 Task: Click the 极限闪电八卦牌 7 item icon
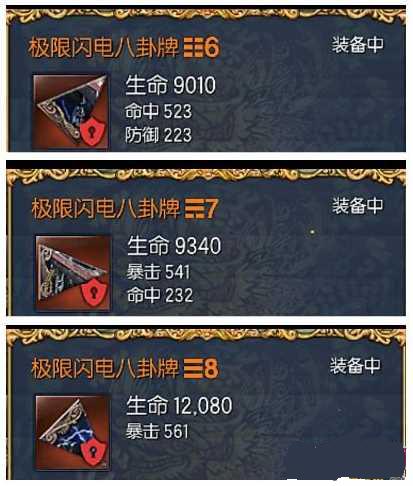(73, 273)
